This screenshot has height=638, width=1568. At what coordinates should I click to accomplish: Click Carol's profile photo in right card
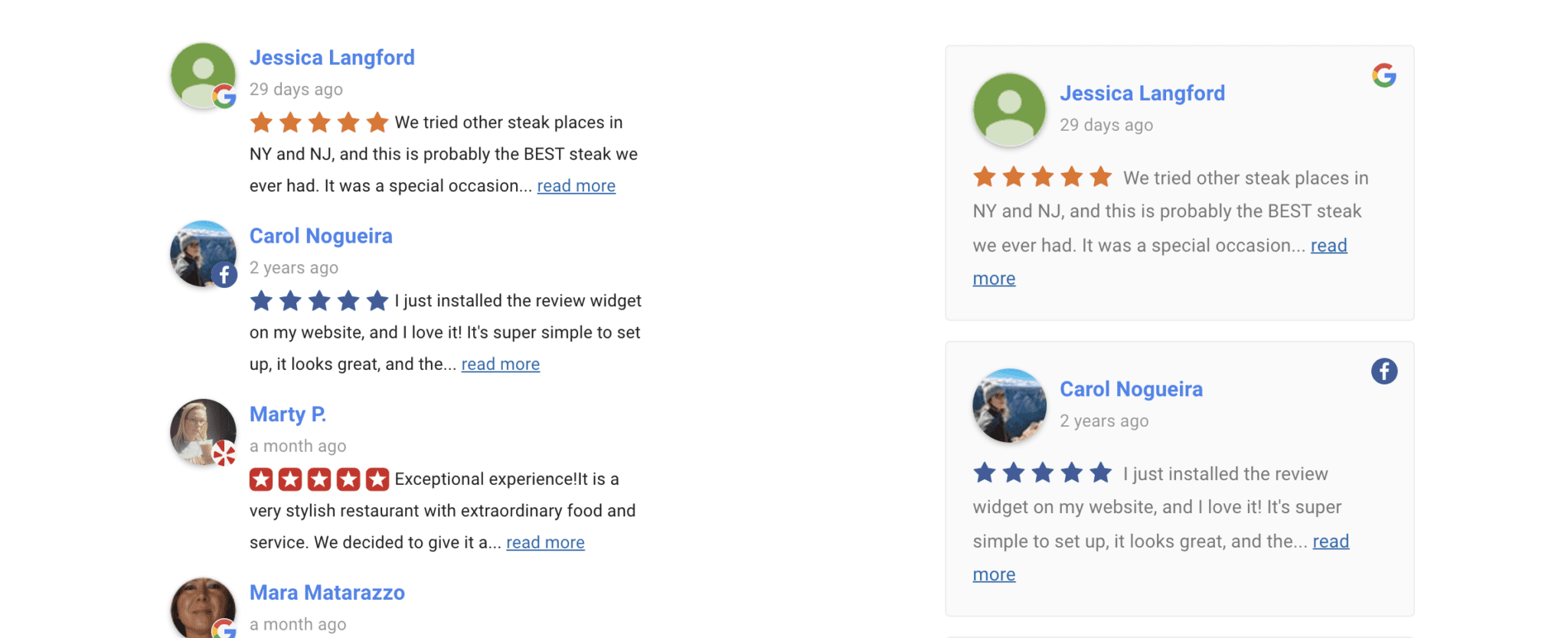(x=1009, y=405)
